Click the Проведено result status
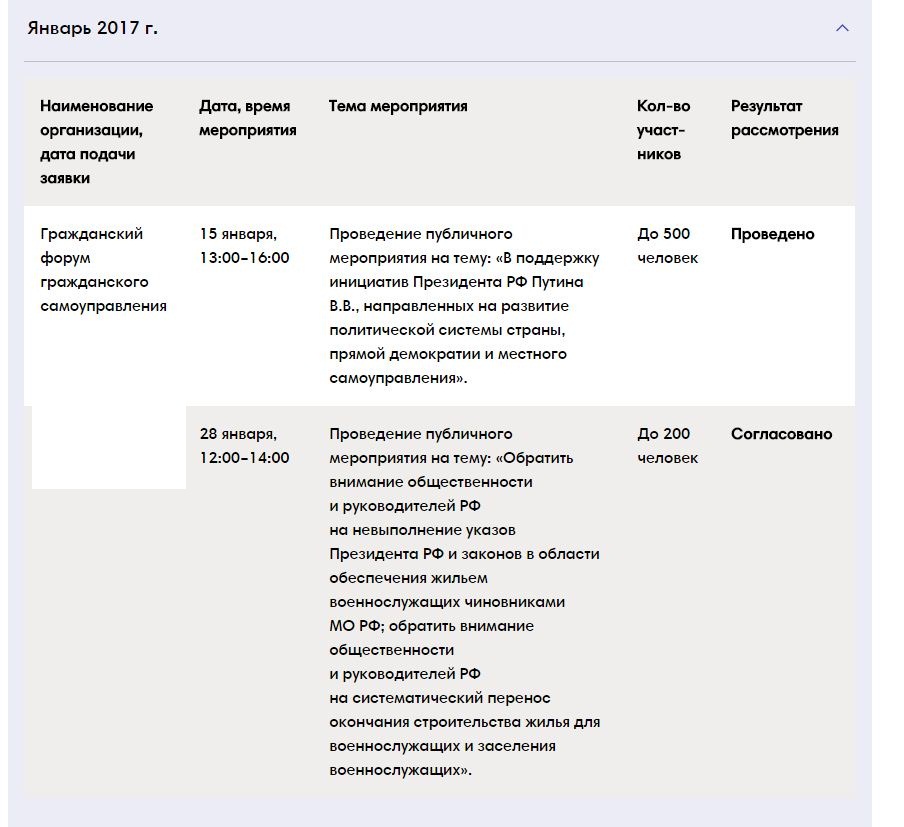This screenshot has height=827, width=904. [772, 234]
